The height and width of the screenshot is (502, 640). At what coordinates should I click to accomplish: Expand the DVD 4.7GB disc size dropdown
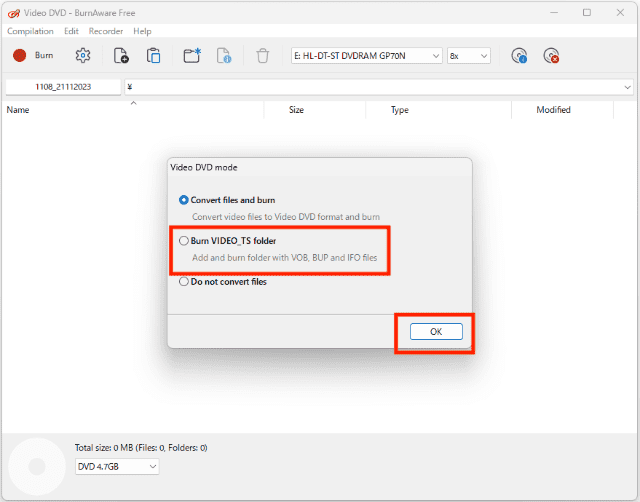coord(117,466)
